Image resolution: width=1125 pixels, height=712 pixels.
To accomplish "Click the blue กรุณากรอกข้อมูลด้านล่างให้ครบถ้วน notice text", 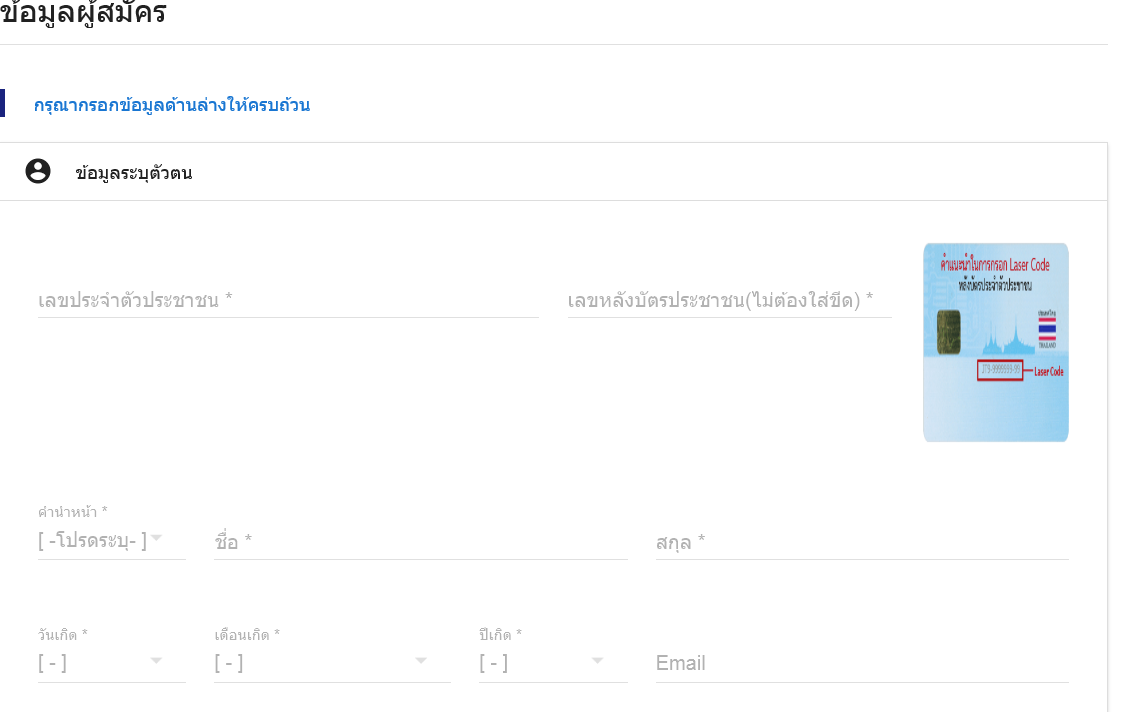I will click(172, 105).
